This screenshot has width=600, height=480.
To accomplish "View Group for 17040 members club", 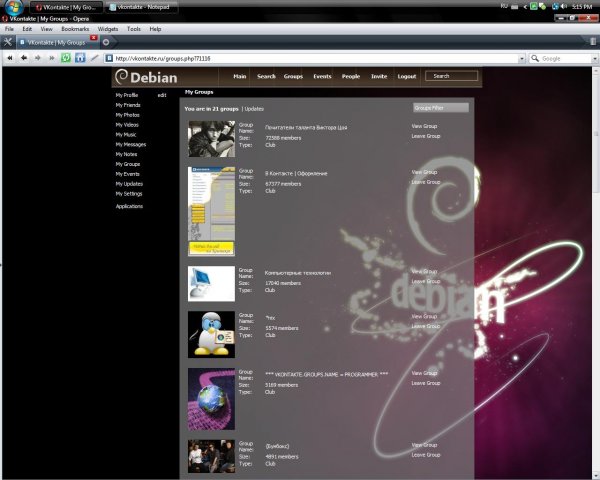I will pyautogui.click(x=424, y=271).
